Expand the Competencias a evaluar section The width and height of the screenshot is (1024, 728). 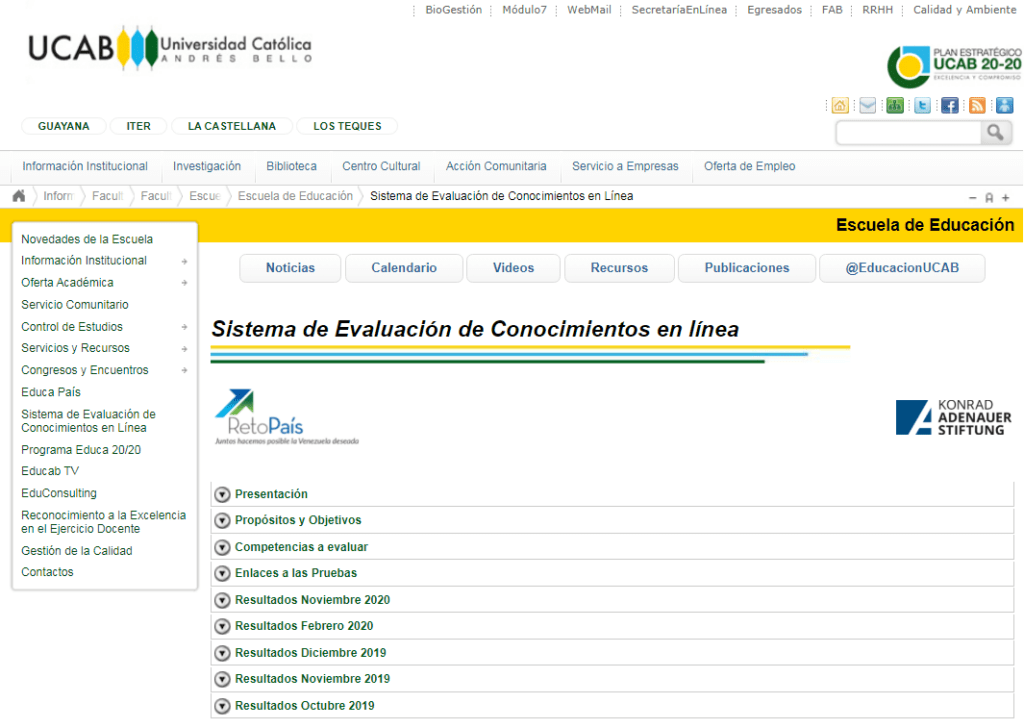click(223, 547)
